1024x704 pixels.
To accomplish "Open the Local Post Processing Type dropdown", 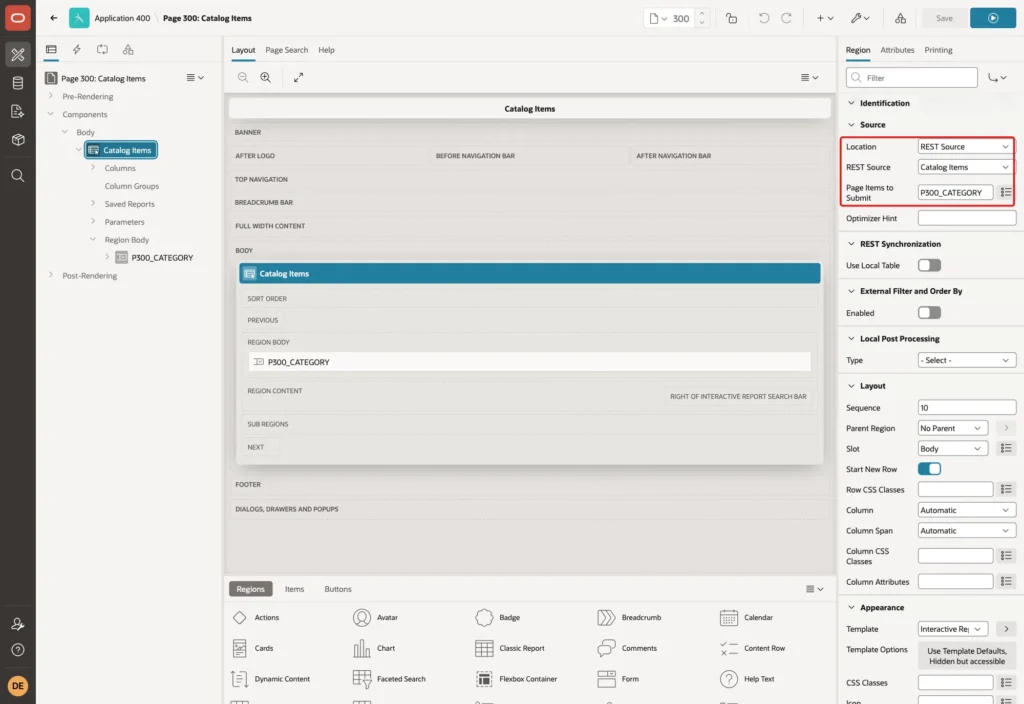I will click(967, 360).
